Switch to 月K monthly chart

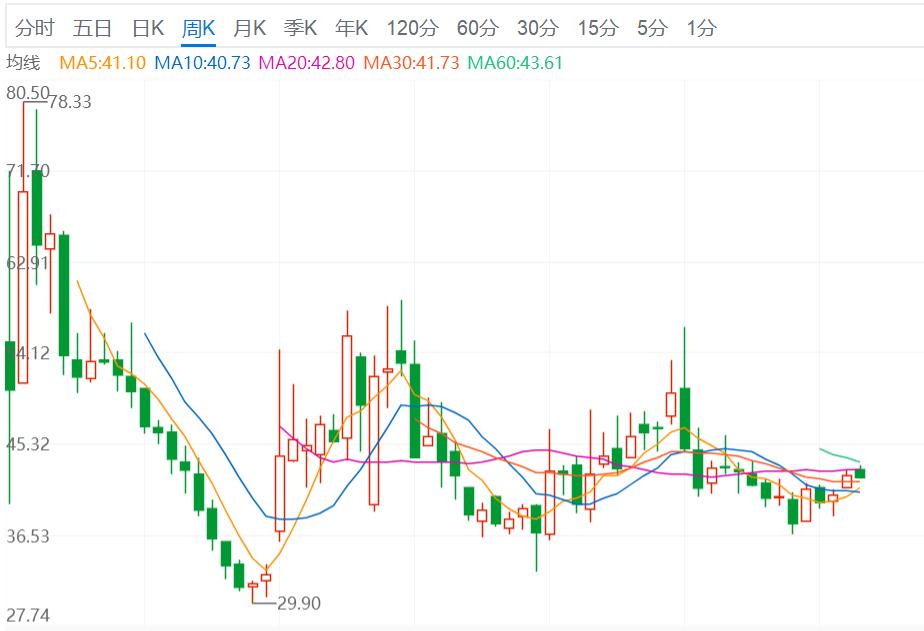(249, 28)
